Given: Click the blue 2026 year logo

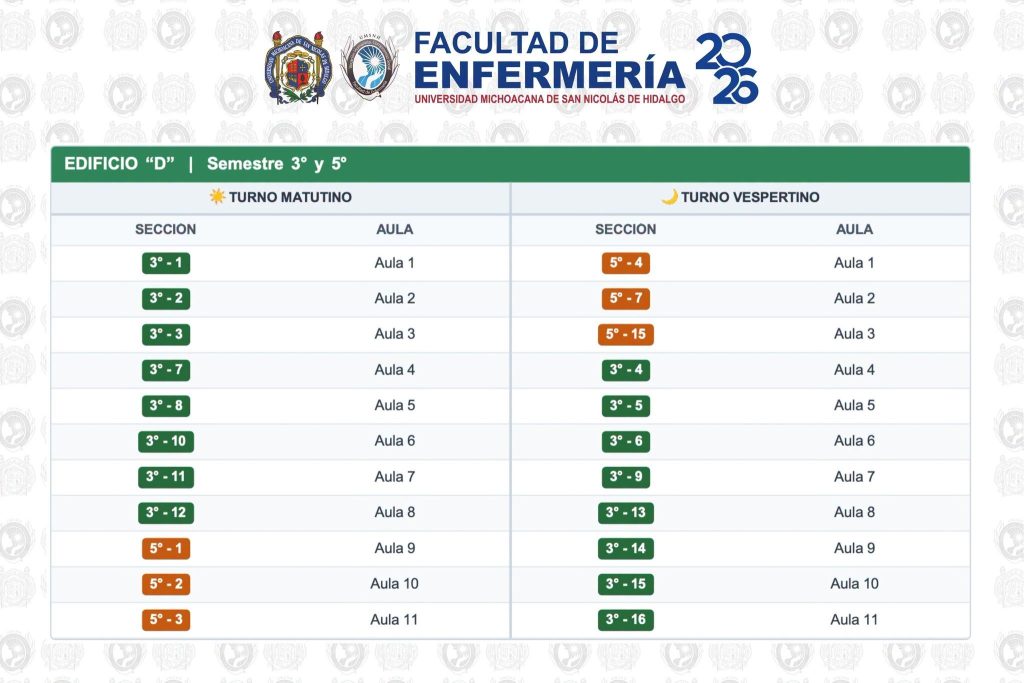Looking at the screenshot, I should click(726, 68).
